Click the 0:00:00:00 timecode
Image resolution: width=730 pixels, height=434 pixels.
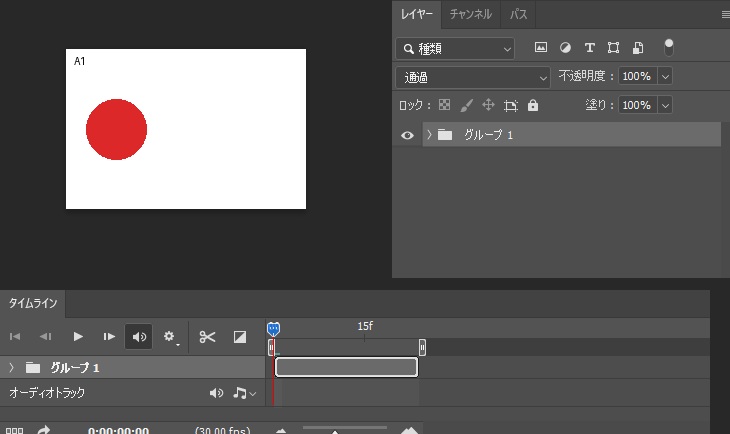pos(118,430)
